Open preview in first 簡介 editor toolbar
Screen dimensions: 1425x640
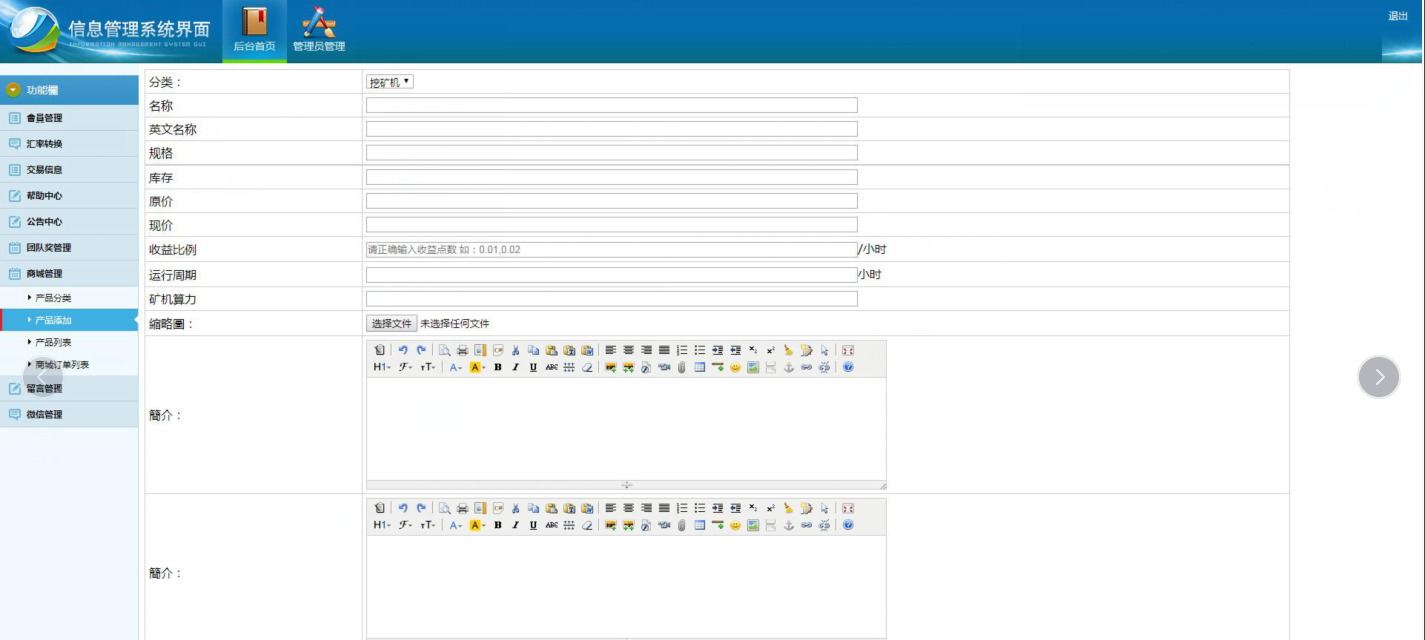click(x=444, y=350)
